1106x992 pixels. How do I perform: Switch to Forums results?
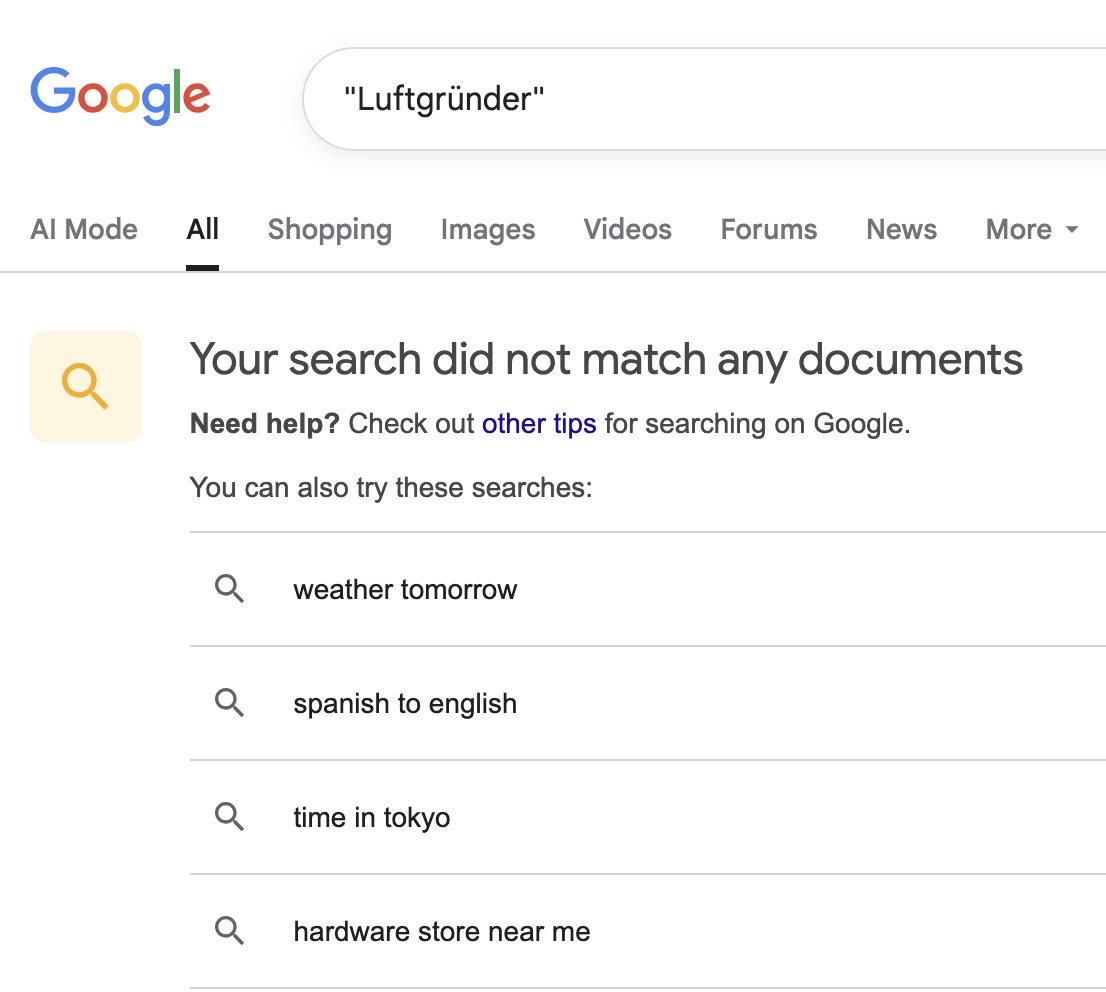point(768,229)
